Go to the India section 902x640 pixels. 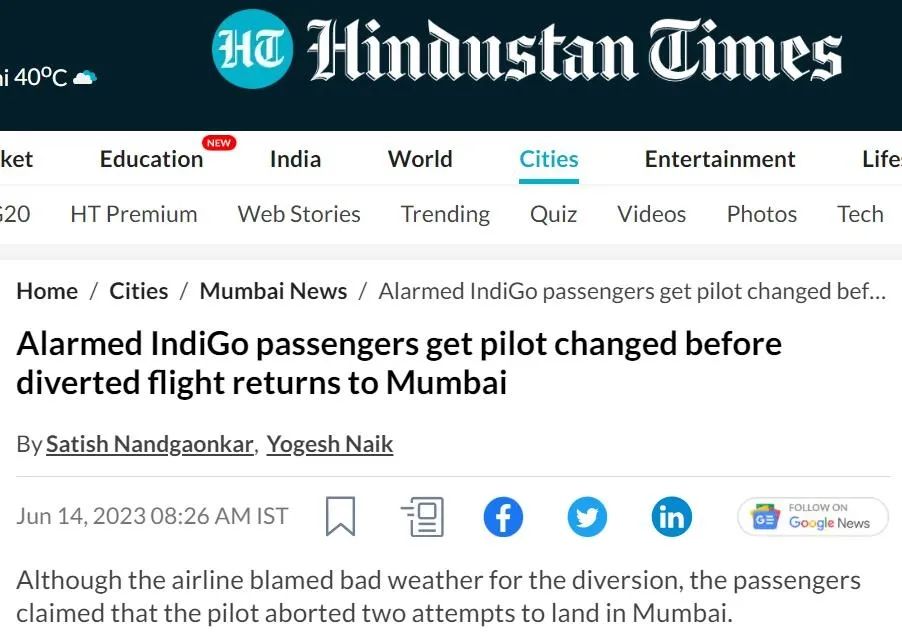pos(295,159)
